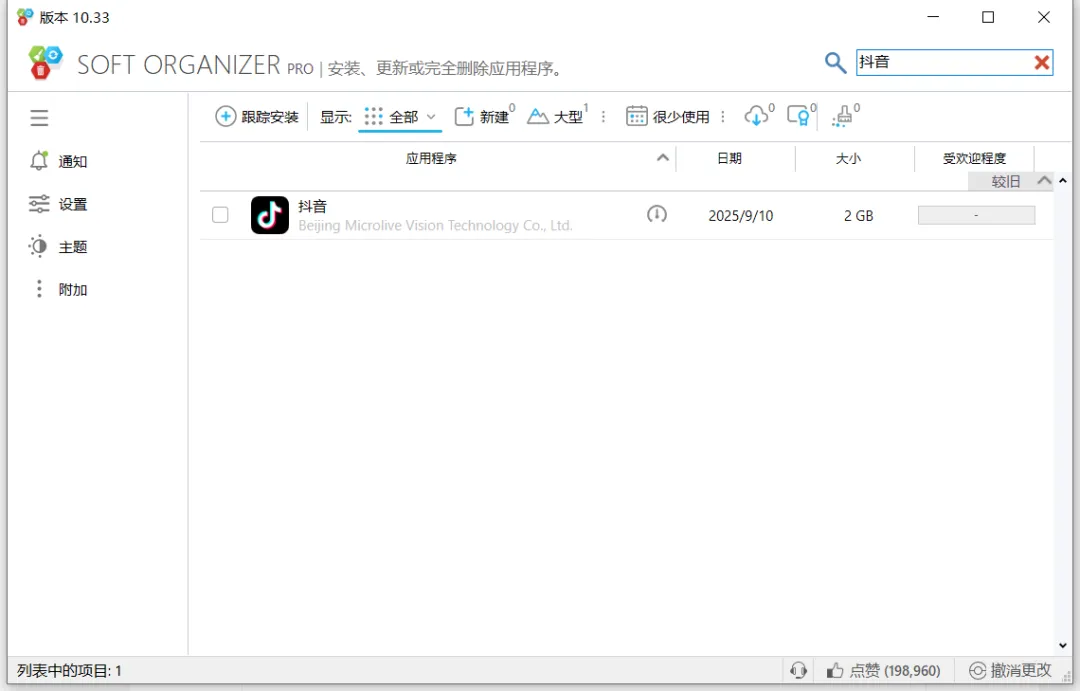This screenshot has height=691, width=1080.
Task: Click the 2025/9/10 date cell
Action: [x=741, y=216]
